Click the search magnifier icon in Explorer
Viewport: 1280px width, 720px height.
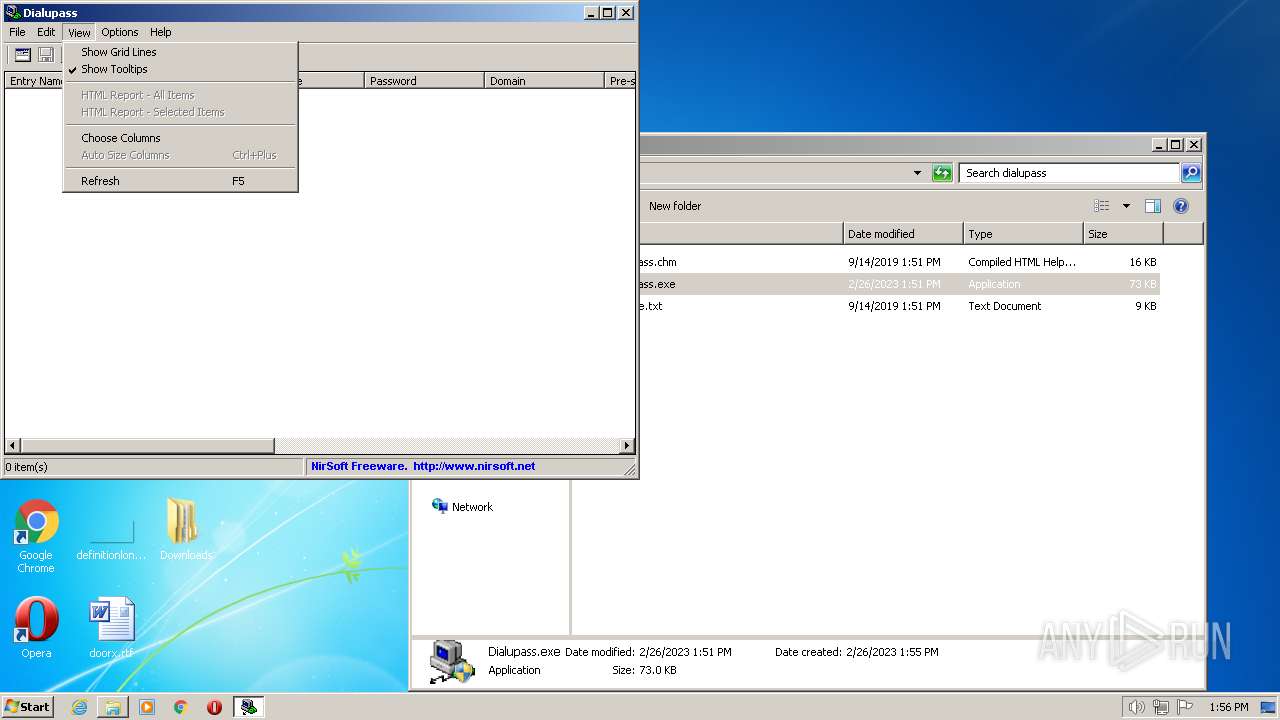click(1190, 173)
